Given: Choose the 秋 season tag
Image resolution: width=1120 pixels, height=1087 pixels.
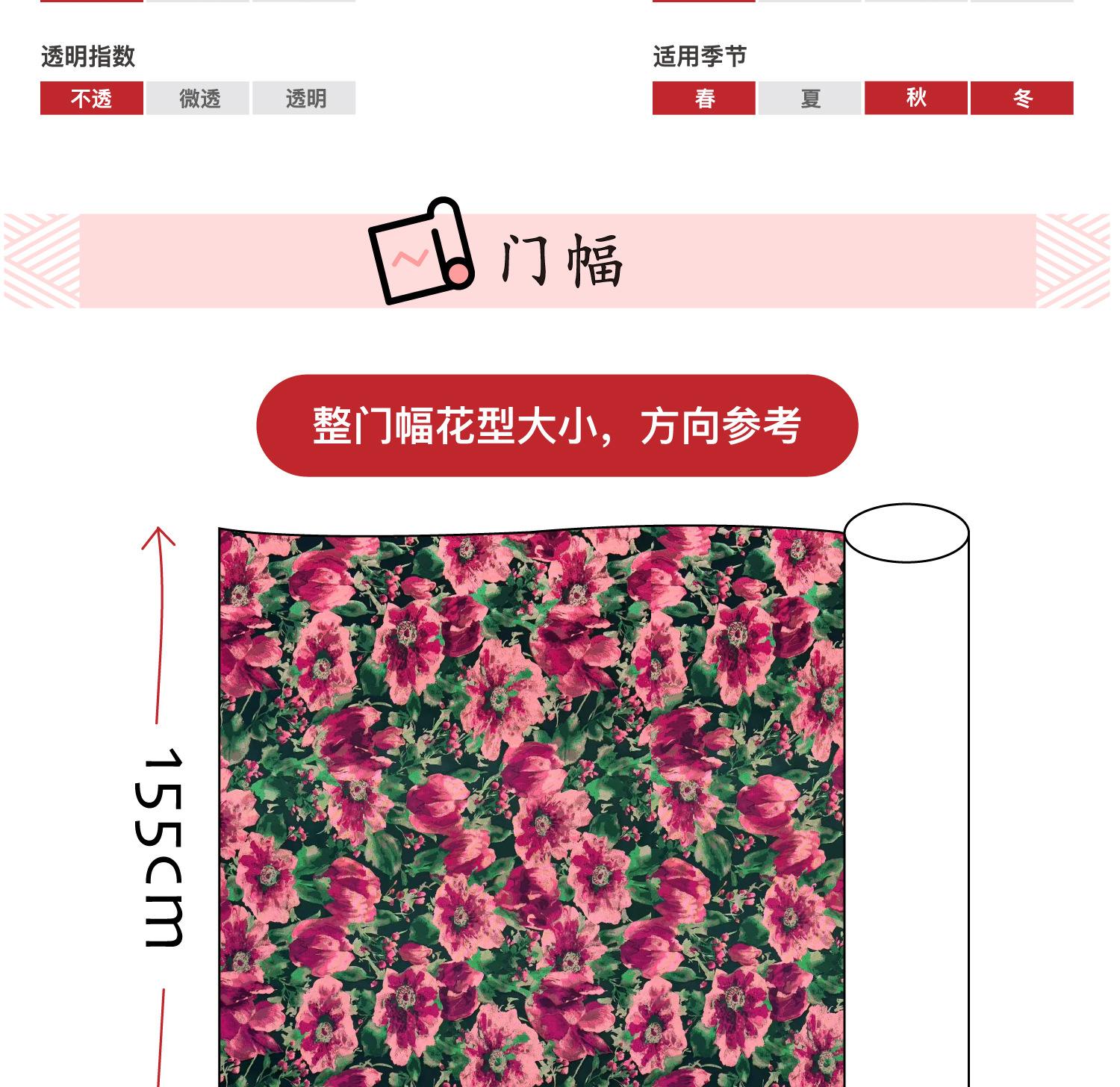Looking at the screenshot, I should [x=916, y=98].
